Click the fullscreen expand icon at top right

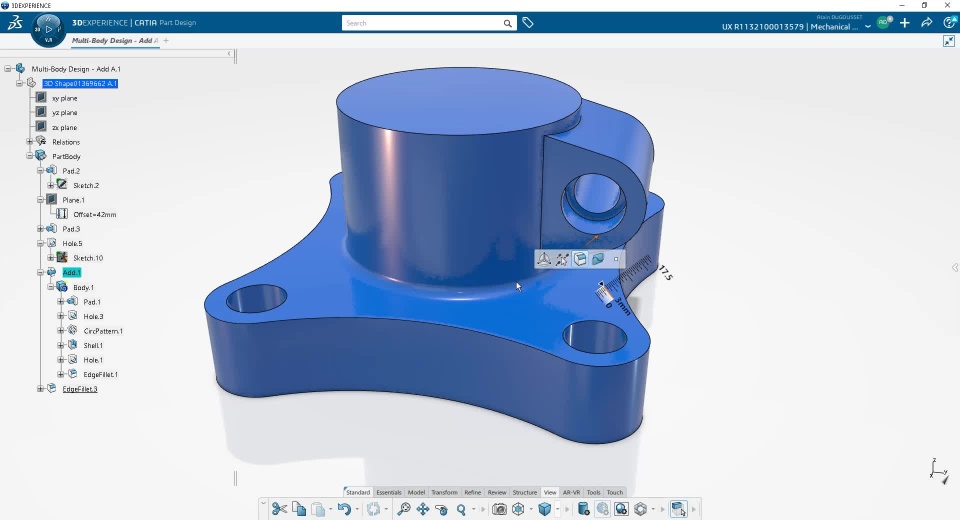click(949, 41)
